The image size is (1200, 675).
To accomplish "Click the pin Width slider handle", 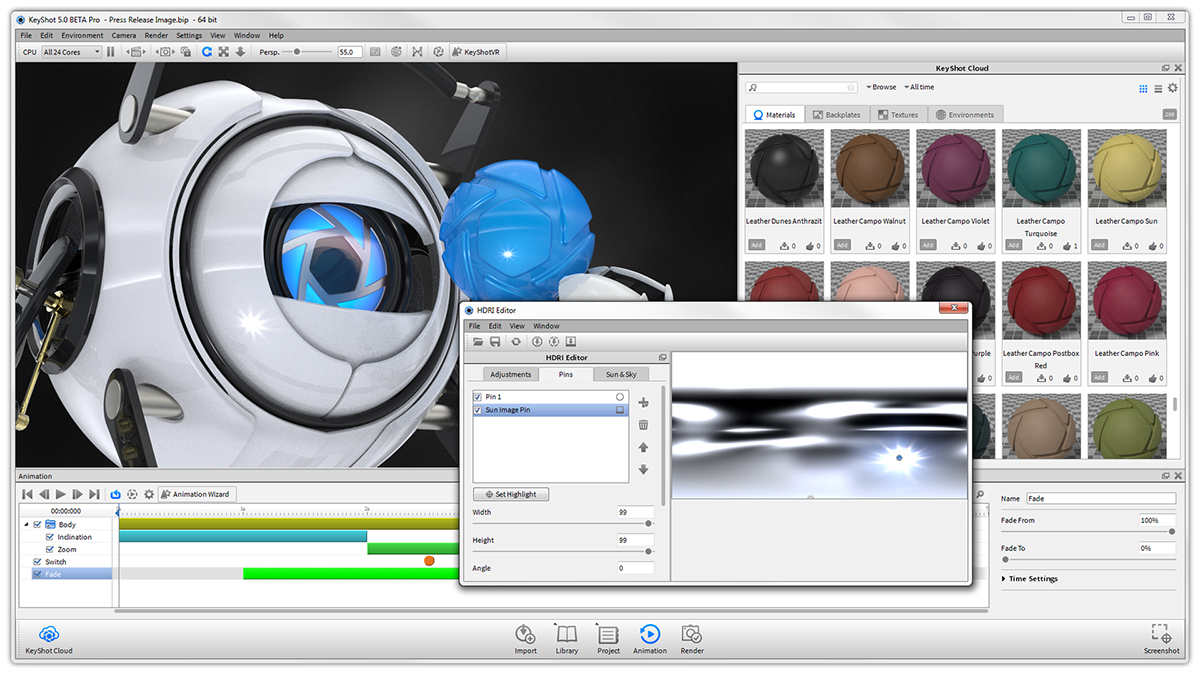I will tap(649, 523).
